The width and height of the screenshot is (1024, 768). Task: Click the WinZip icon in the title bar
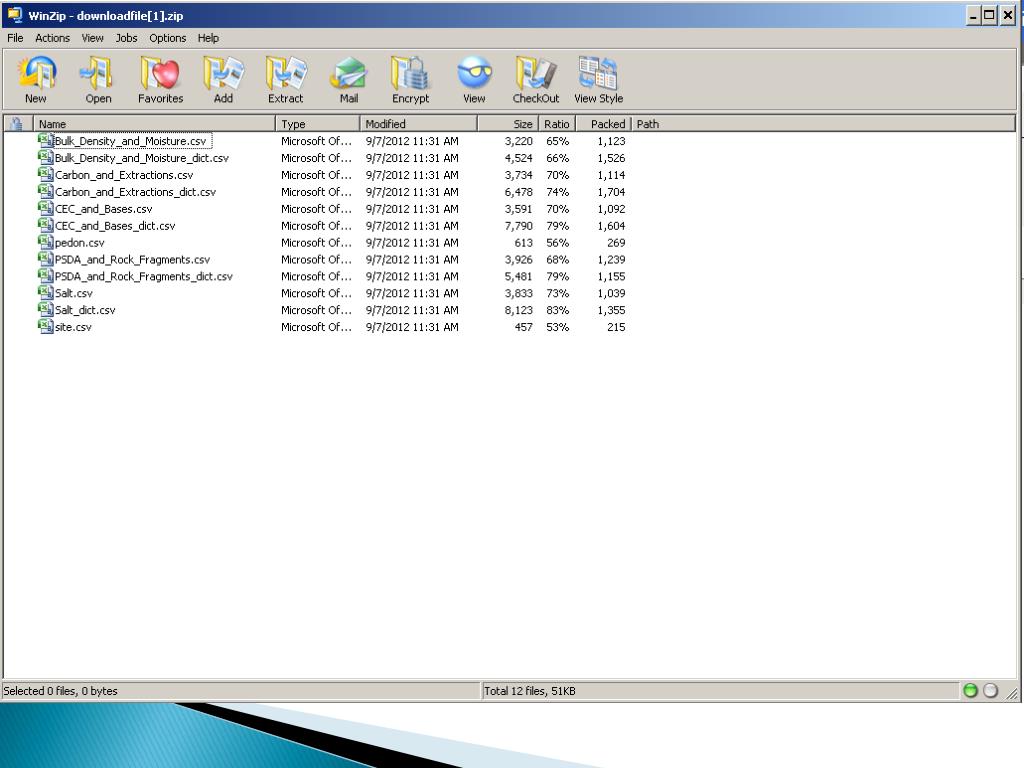coord(14,14)
